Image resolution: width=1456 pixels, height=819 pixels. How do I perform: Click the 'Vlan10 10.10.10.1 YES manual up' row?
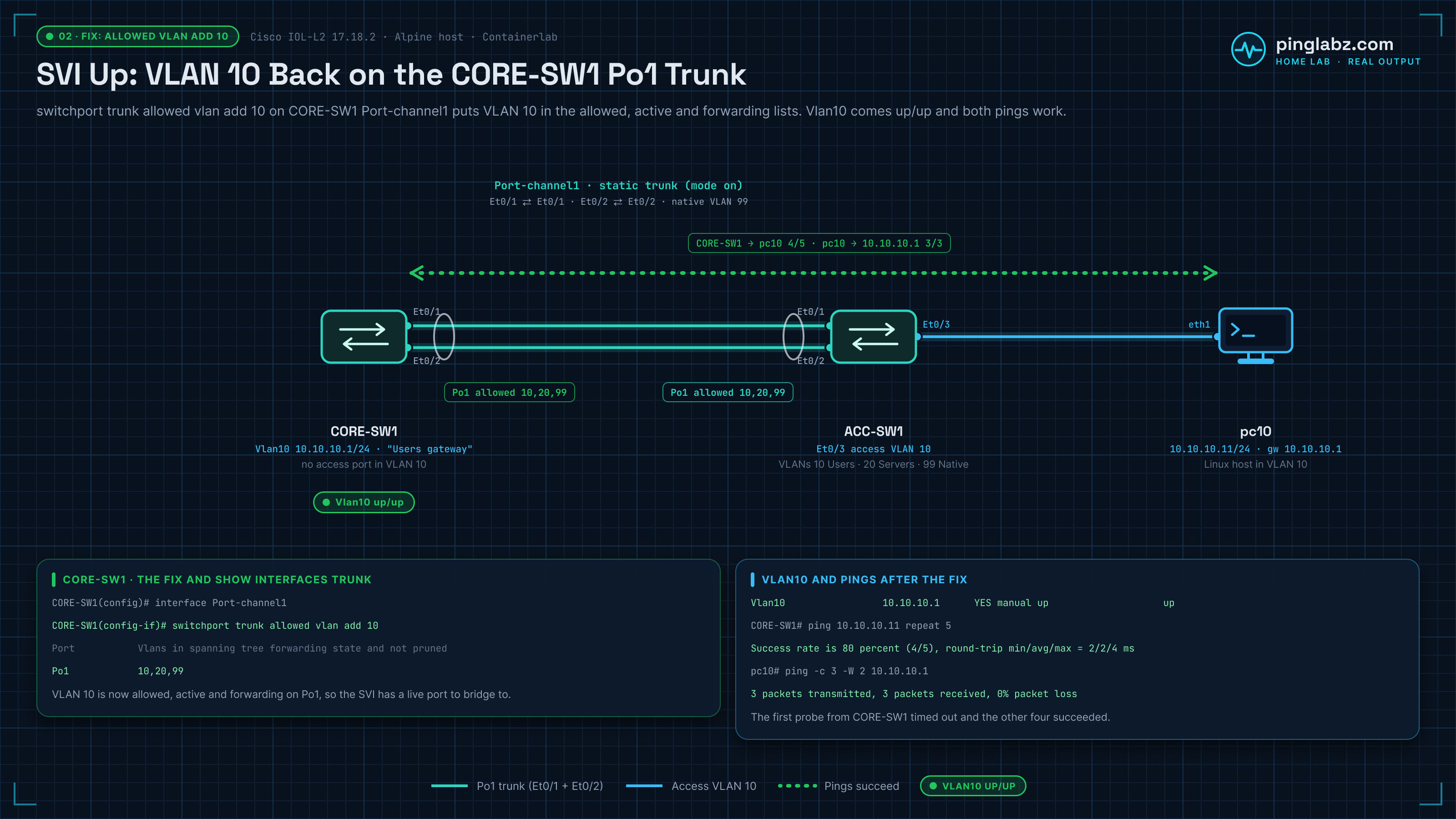click(963, 602)
